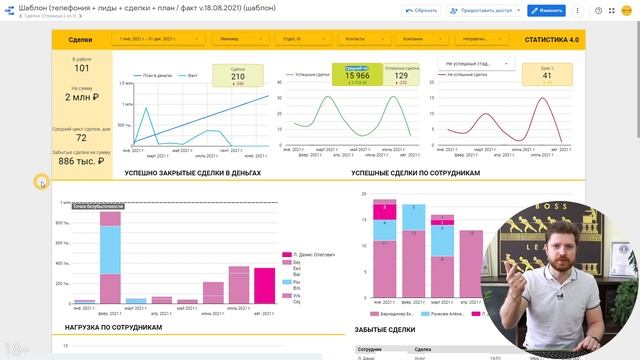Viewport: 640px width, 360px height.
Task: Click the first bar in the employees chart
Action: [x=384, y=248]
